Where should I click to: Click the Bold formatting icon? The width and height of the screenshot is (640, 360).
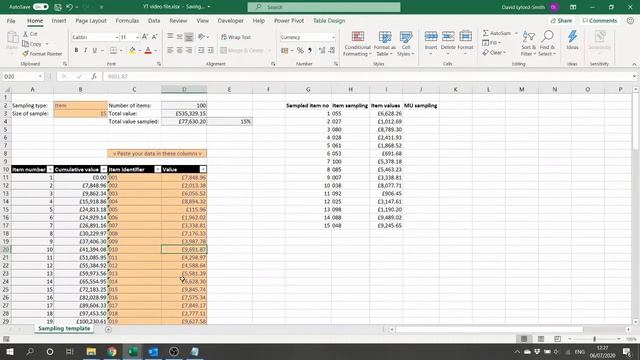point(76,50)
